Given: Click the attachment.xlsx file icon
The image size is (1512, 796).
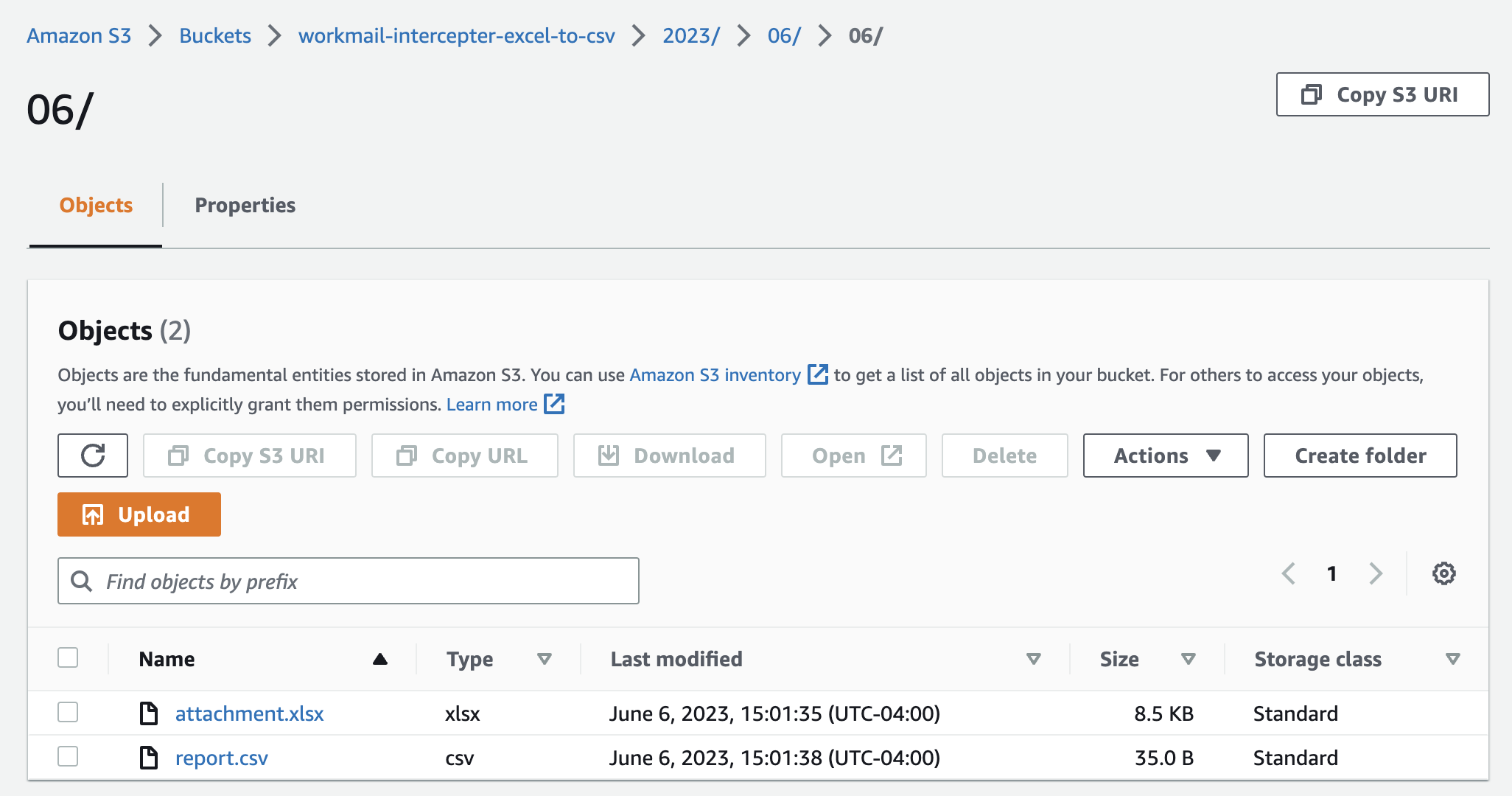Looking at the screenshot, I should 149,713.
